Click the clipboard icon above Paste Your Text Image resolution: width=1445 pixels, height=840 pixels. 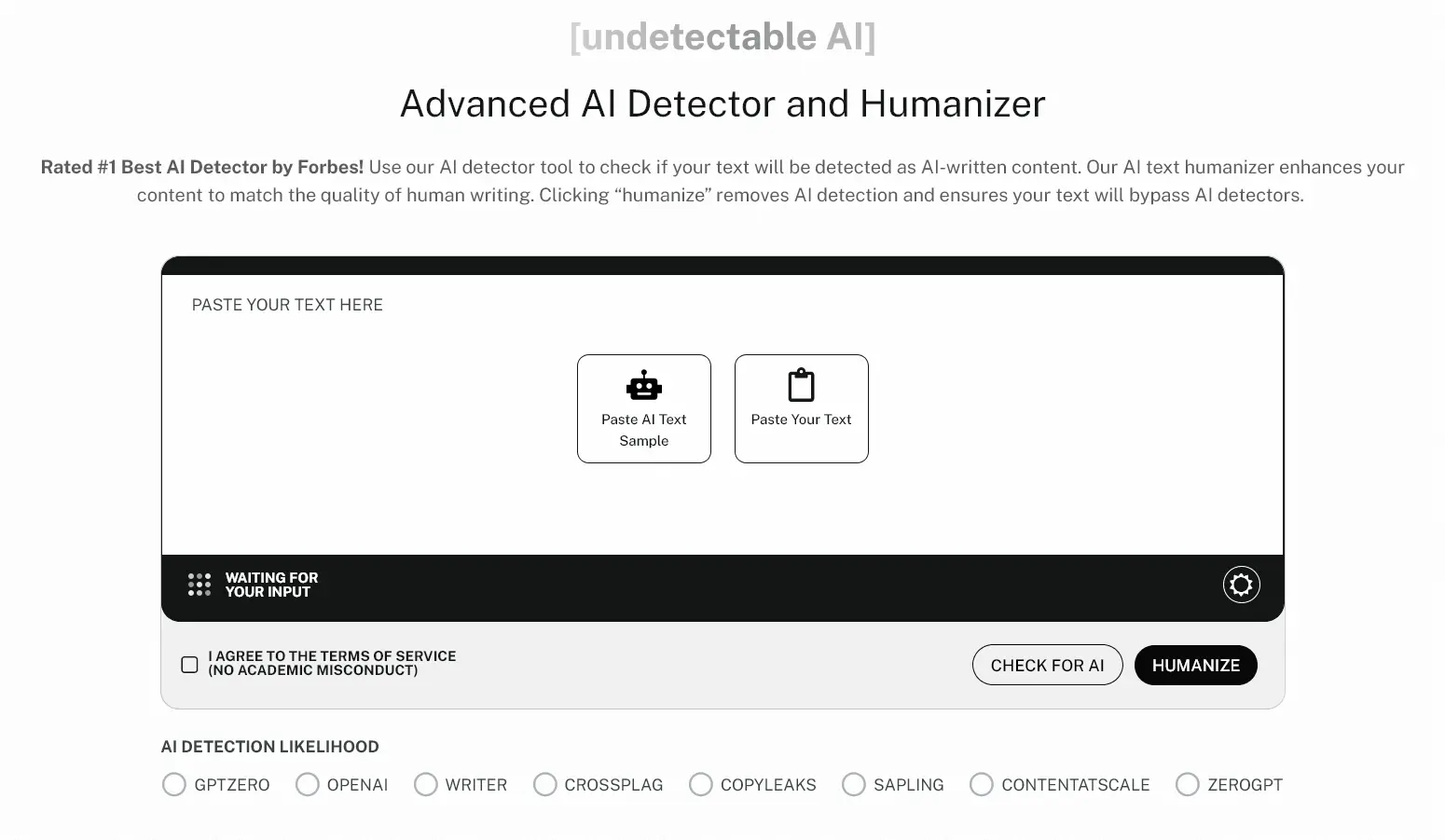tap(800, 384)
